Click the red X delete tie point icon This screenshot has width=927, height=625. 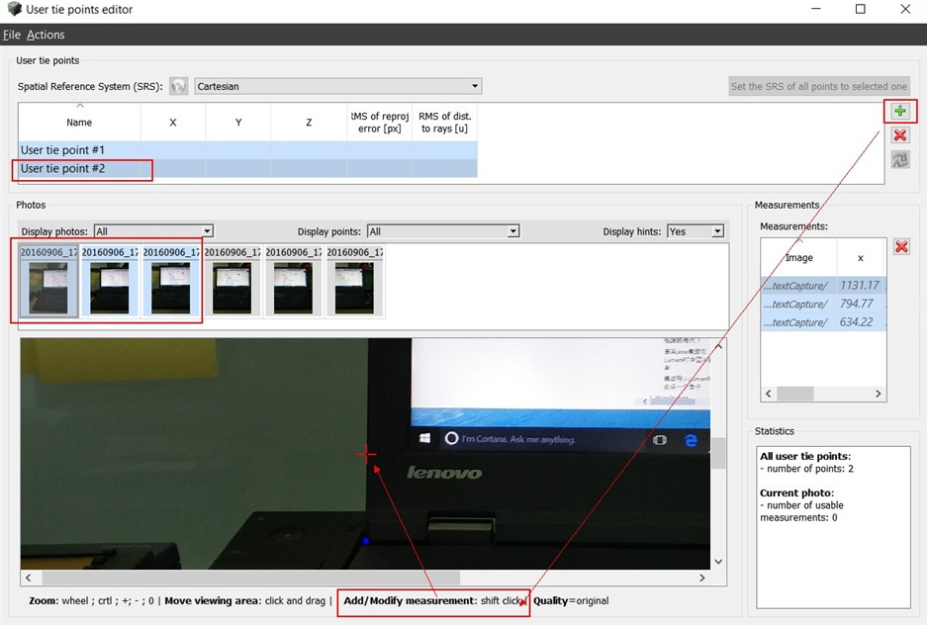coord(900,135)
